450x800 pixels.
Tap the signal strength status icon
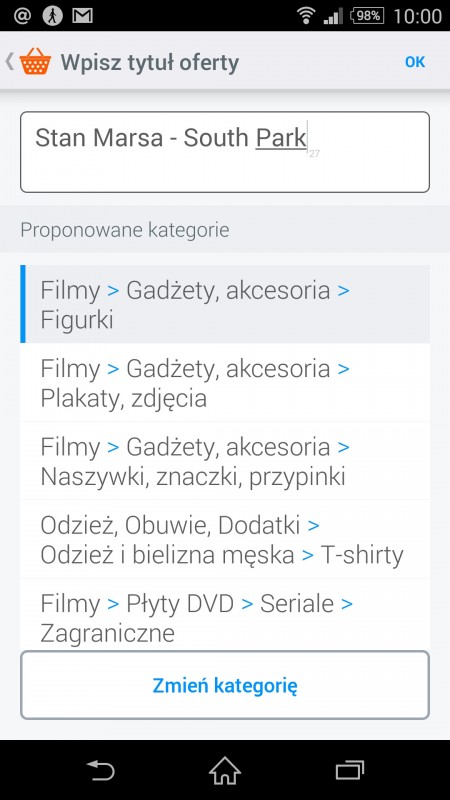(333, 16)
